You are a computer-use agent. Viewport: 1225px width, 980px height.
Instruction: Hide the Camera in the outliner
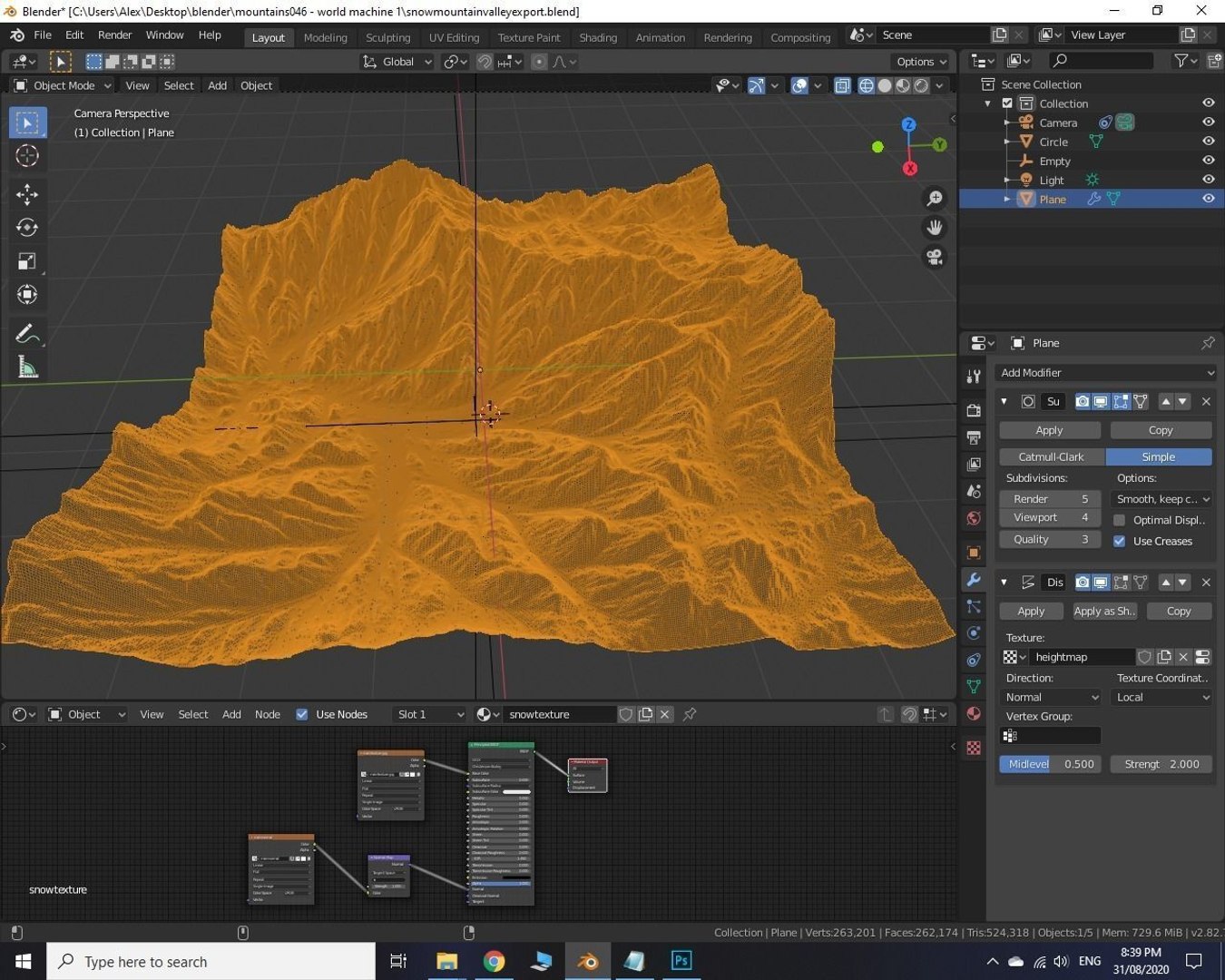click(x=1208, y=122)
